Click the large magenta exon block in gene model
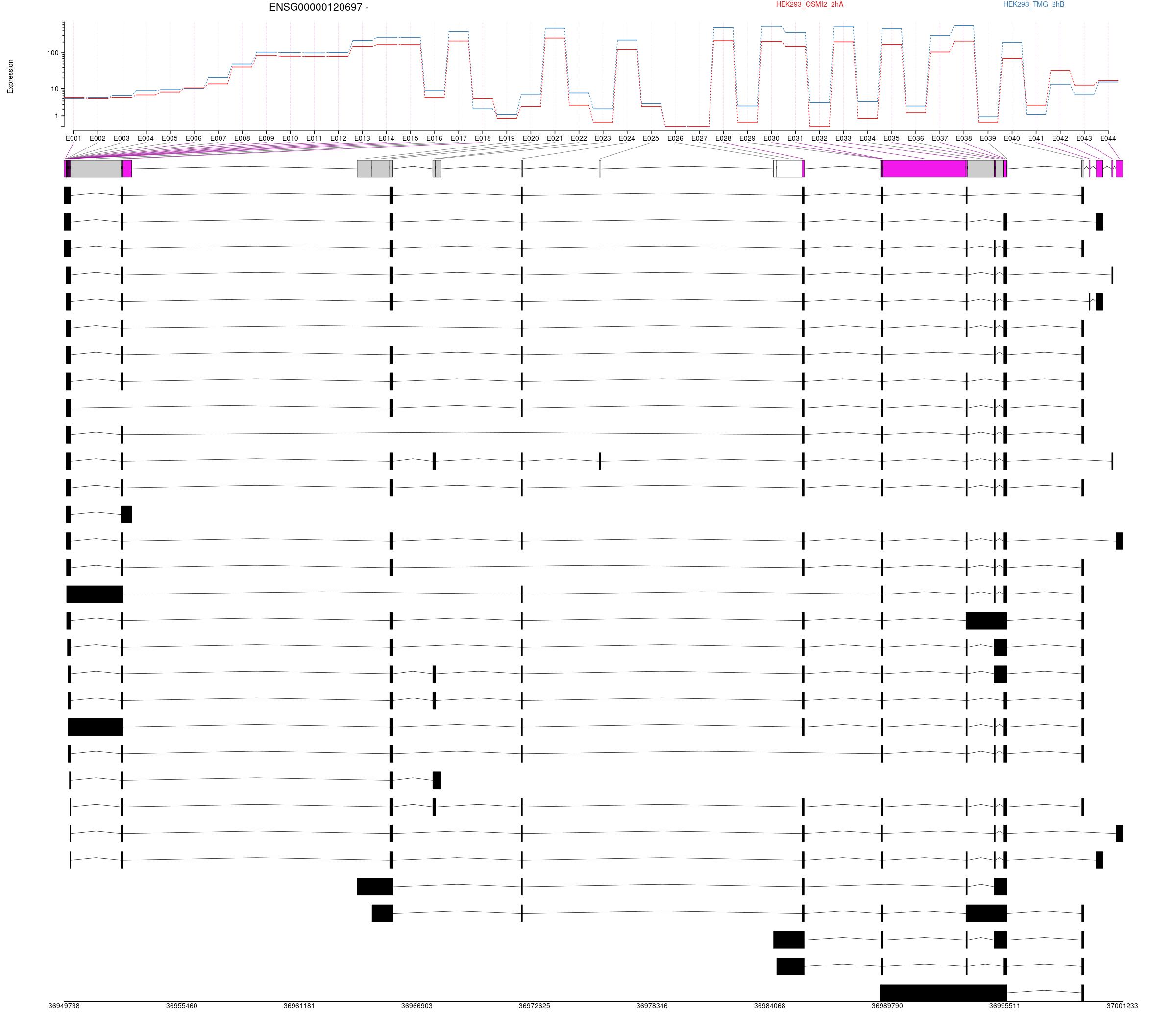The height and width of the screenshot is (1014, 1176). point(925,169)
